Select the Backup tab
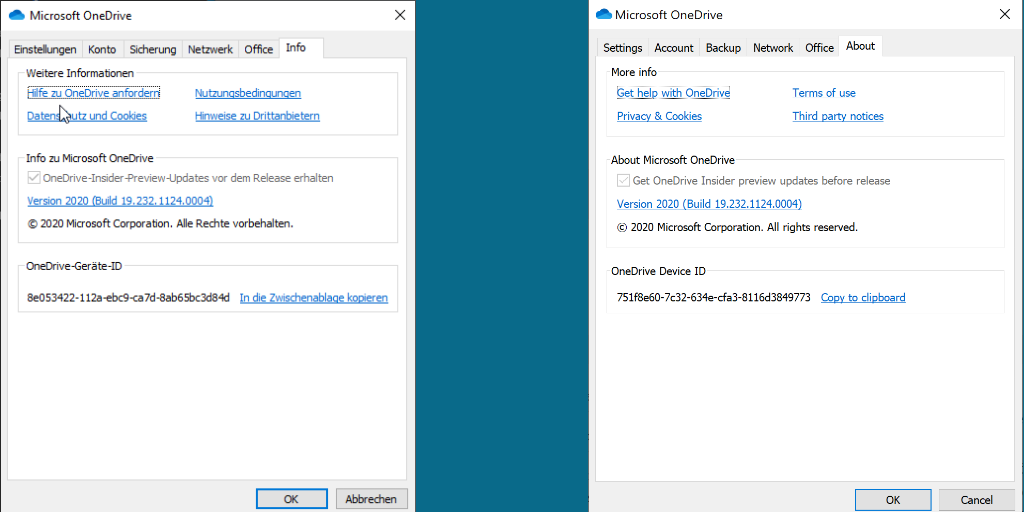Image resolution: width=1024 pixels, height=512 pixels. click(723, 48)
